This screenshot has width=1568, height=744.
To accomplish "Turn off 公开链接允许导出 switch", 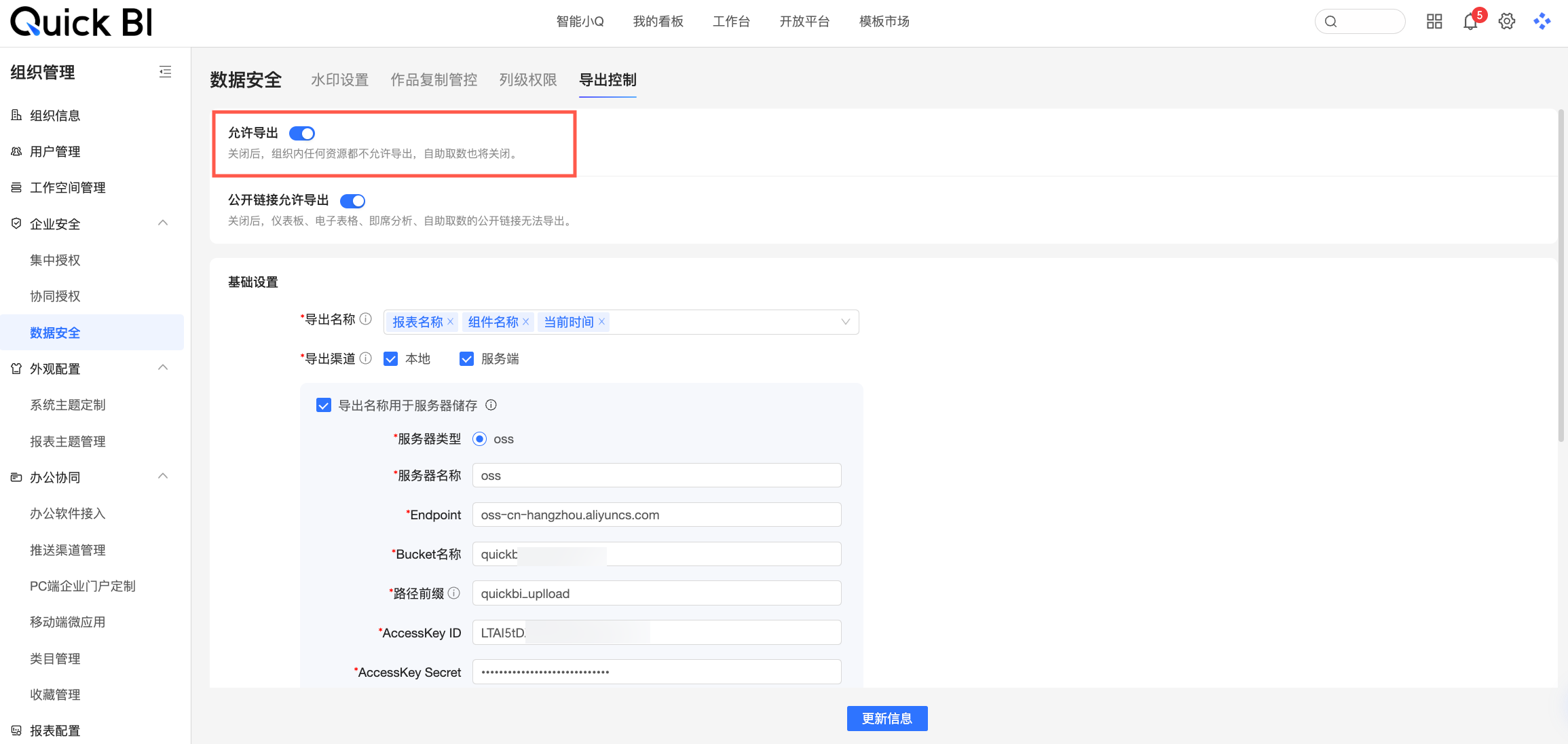I will 352,201.
